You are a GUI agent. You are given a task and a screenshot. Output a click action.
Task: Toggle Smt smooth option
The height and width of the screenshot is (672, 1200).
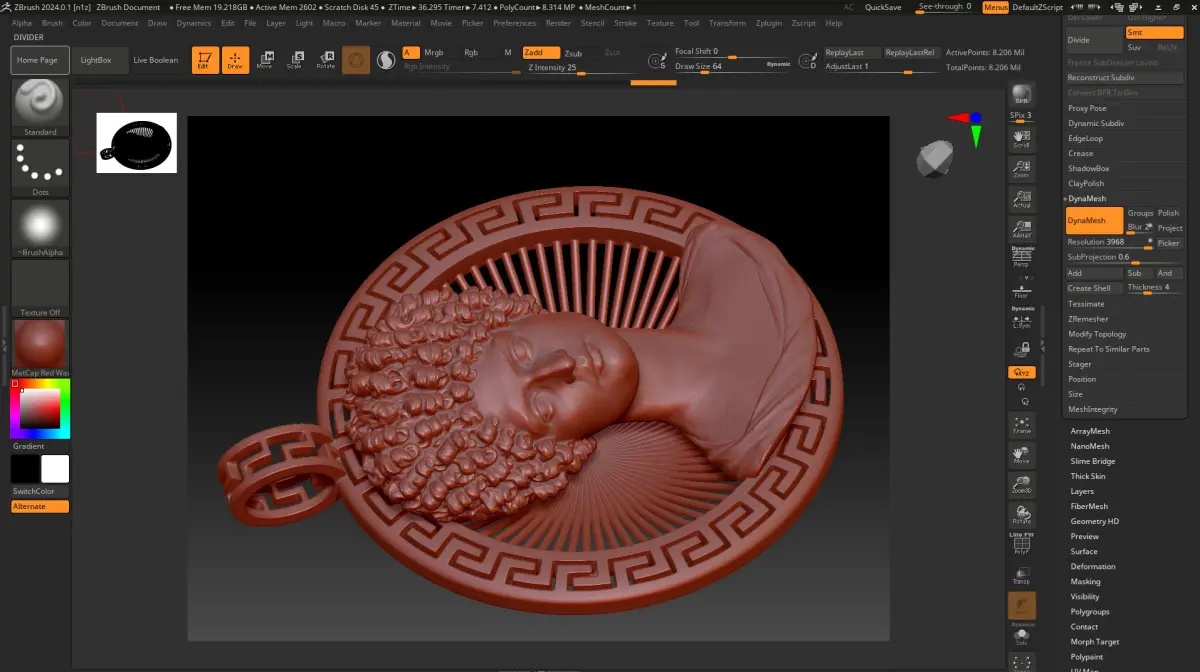(x=1154, y=33)
